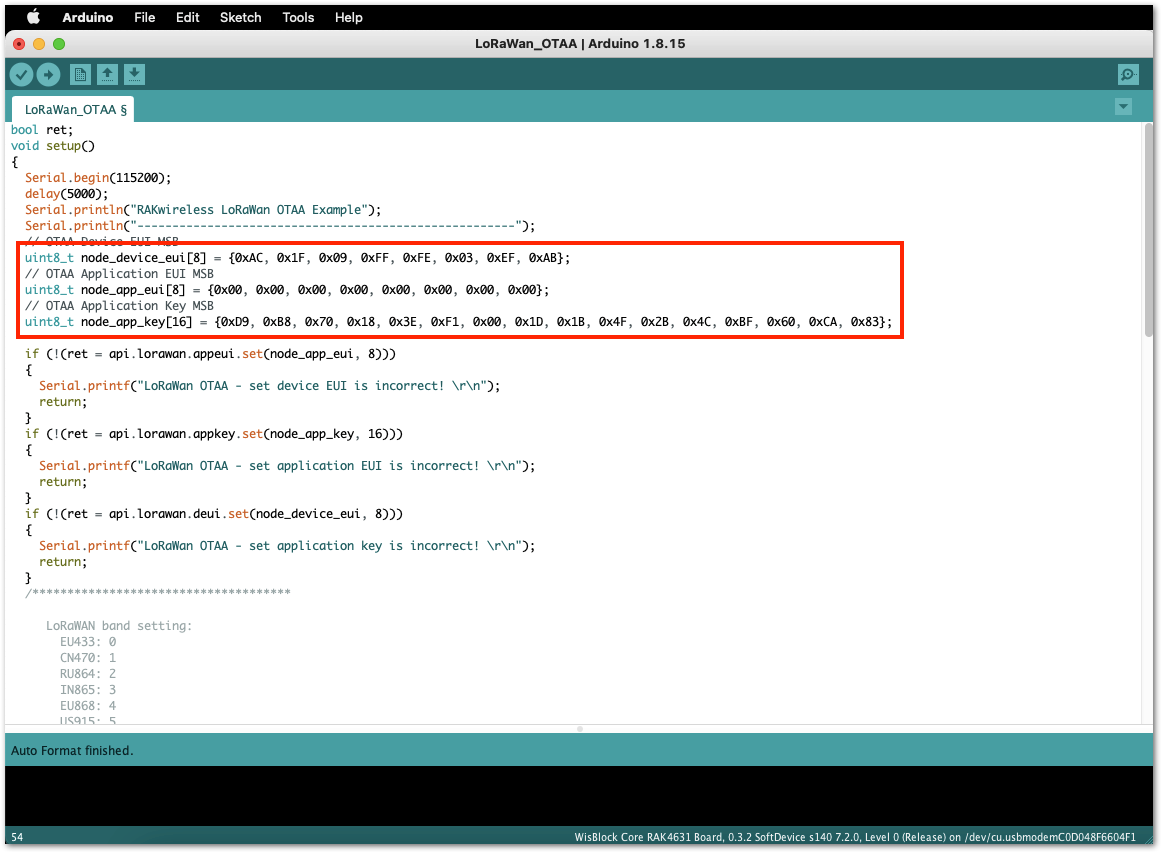This screenshot has width=1162, height=853.
Task: Expand the tab options dropdown arrow
Action: coord(1123,107)
